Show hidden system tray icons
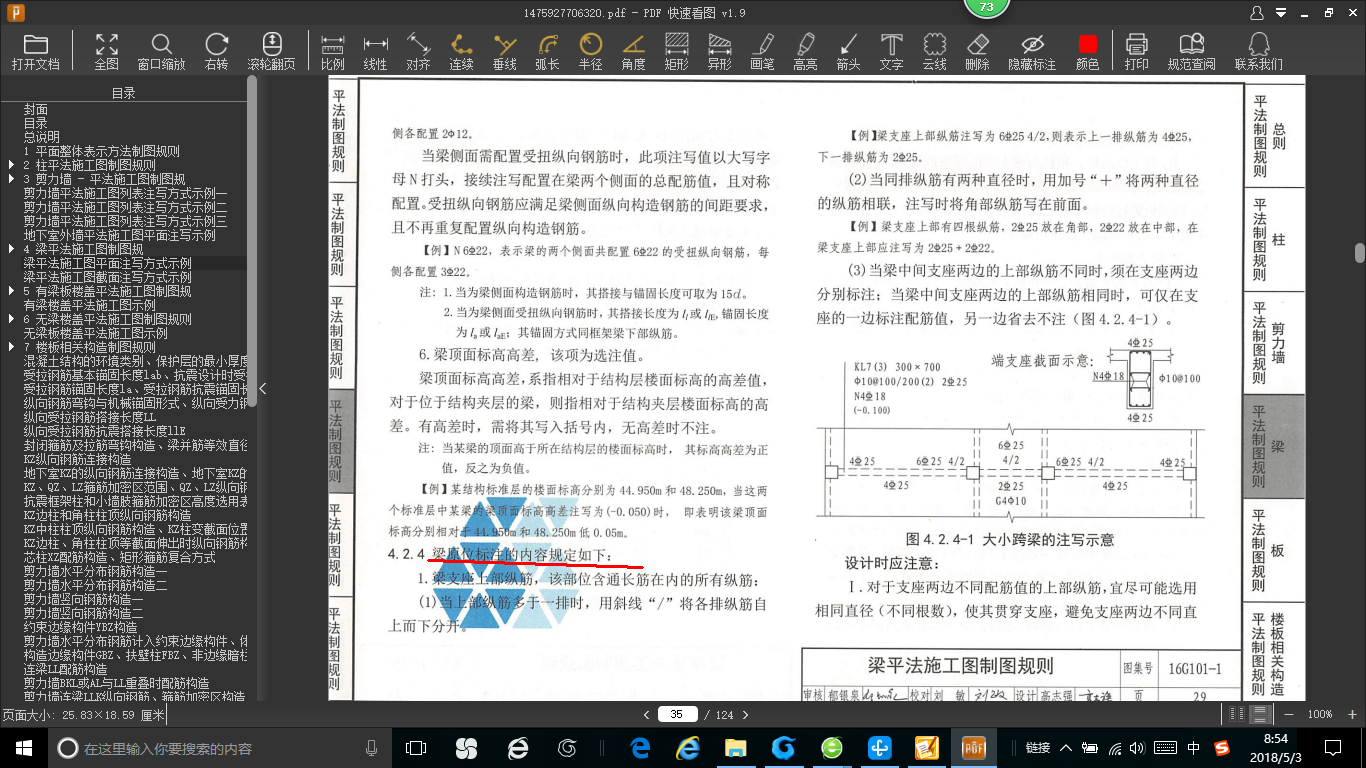This screenshot has width=1366, height=768. (1066, 748)
